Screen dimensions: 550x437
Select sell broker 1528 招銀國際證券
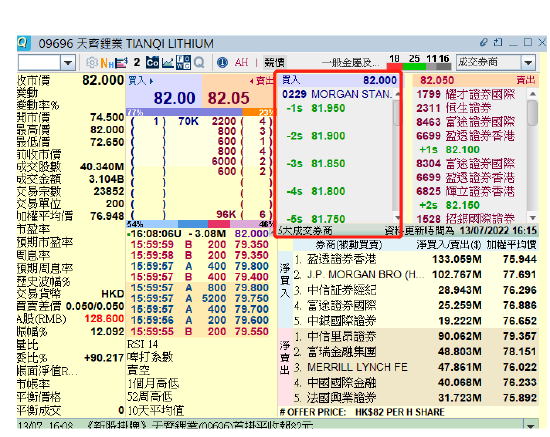coord(466,219)
